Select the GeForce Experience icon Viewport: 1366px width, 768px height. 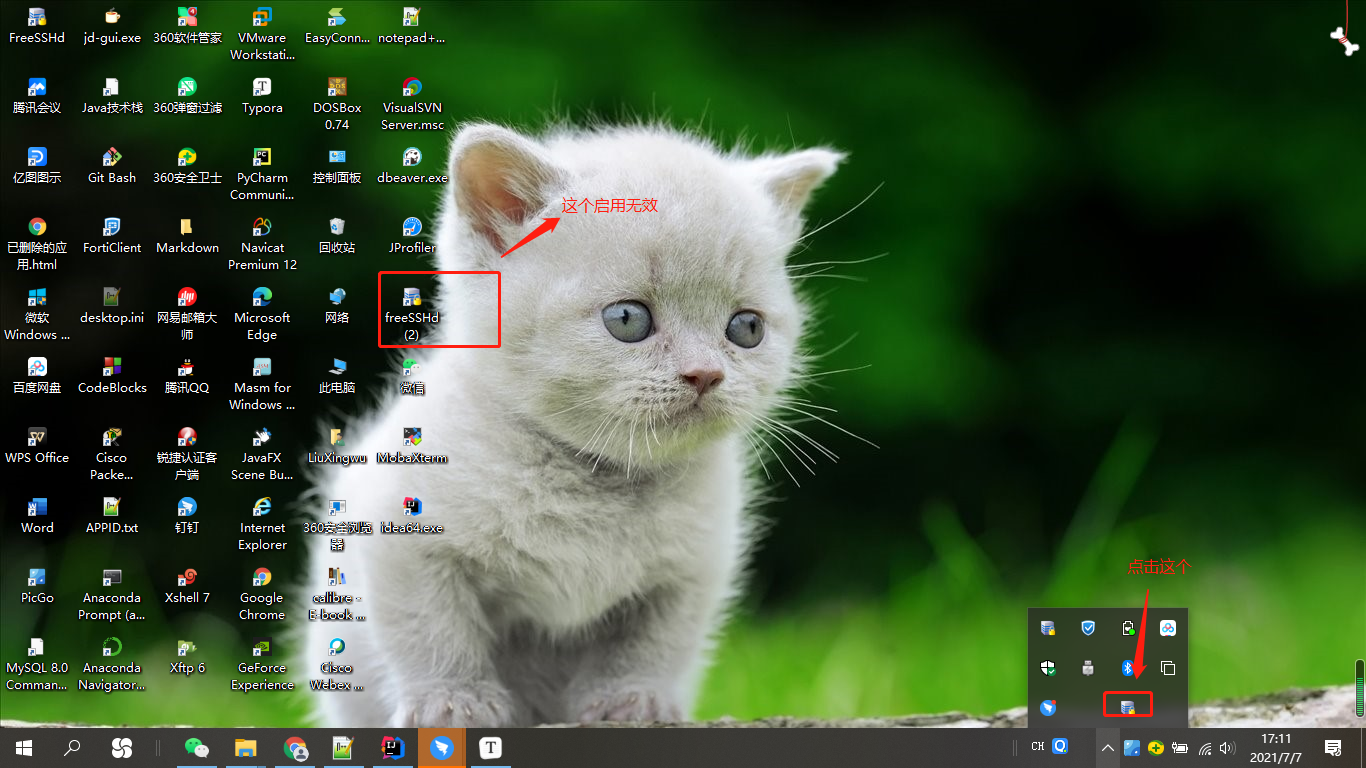(x=262, y=664)
